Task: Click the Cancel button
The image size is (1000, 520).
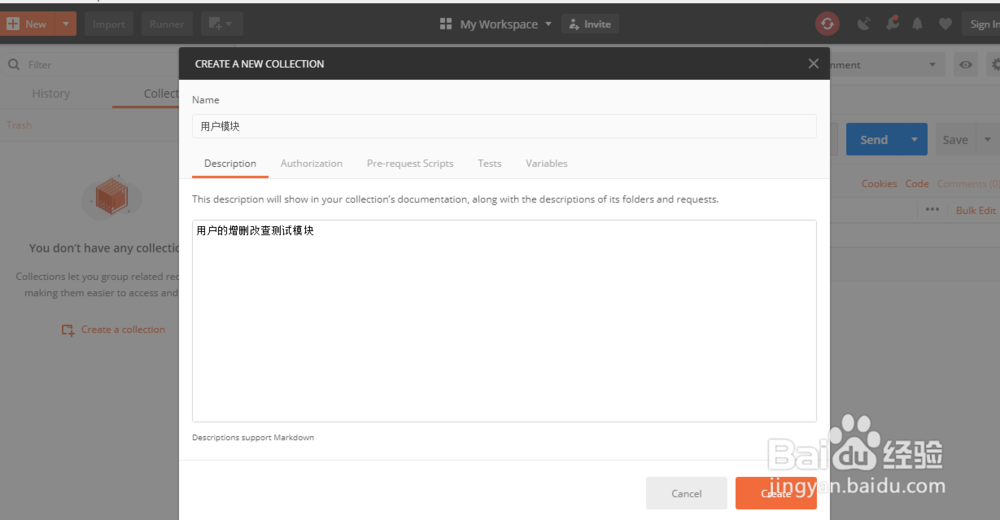Action: click(x=686, y=493)
